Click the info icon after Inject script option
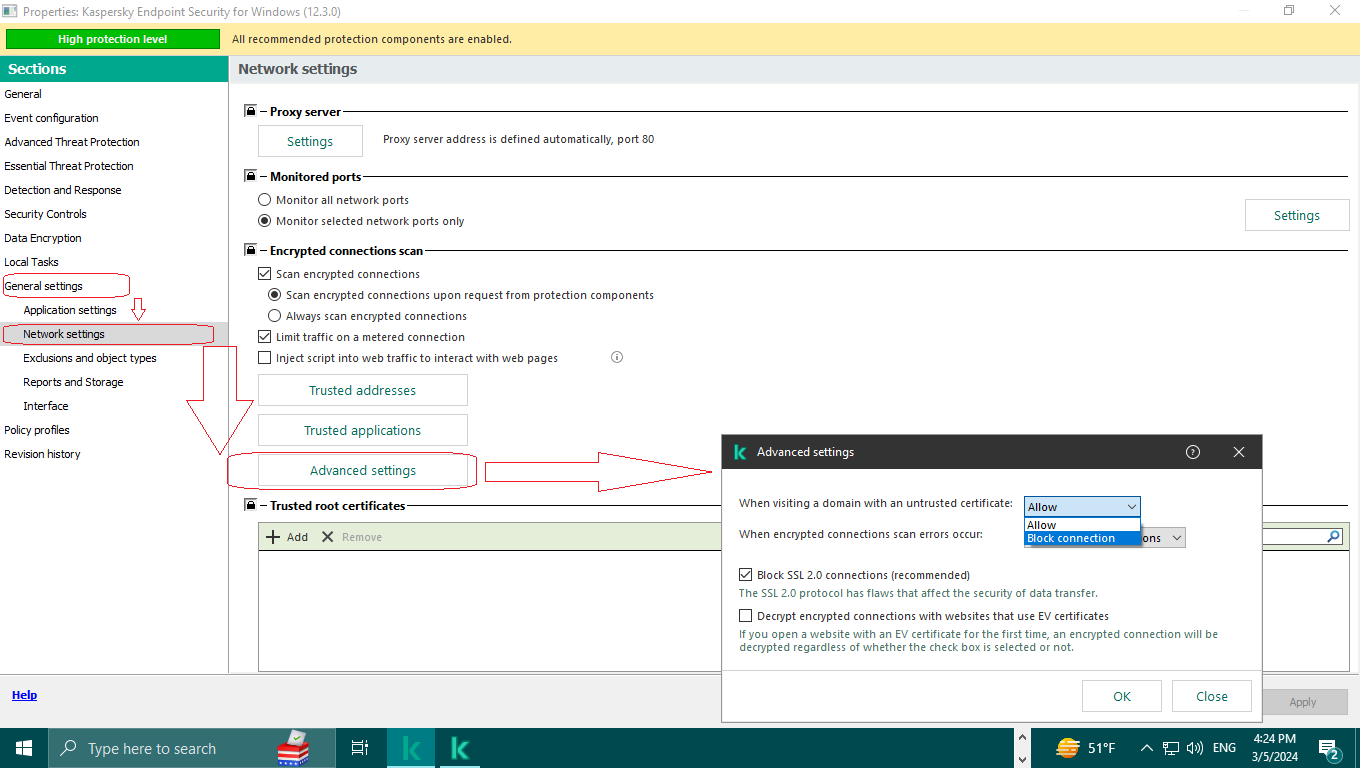 coord(617,357)
